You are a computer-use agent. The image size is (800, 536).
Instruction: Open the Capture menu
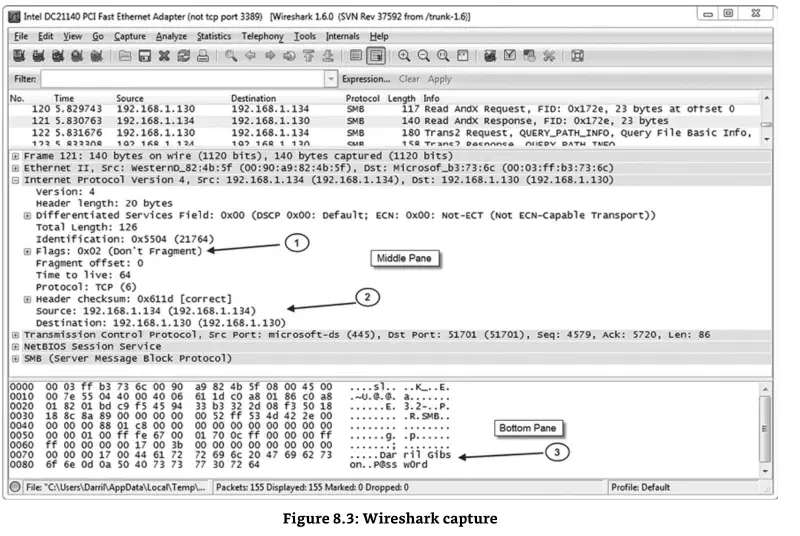[x=130, y=36]
